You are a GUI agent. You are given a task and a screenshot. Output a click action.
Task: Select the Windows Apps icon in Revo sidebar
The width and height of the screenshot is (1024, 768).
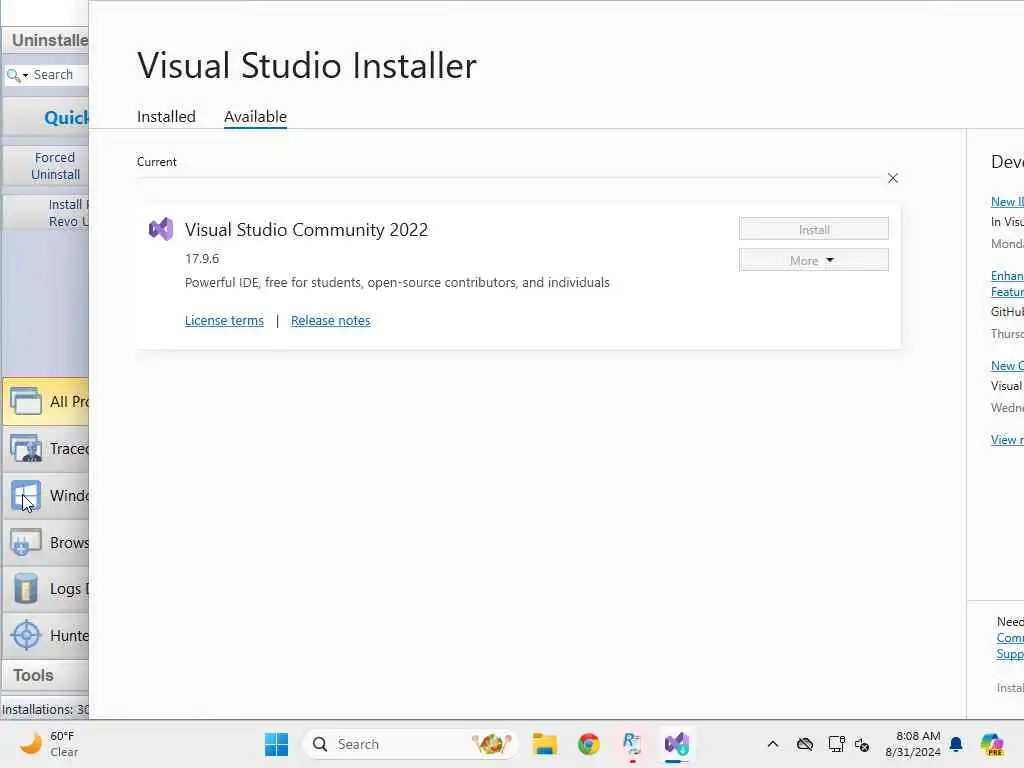point(26,496)
